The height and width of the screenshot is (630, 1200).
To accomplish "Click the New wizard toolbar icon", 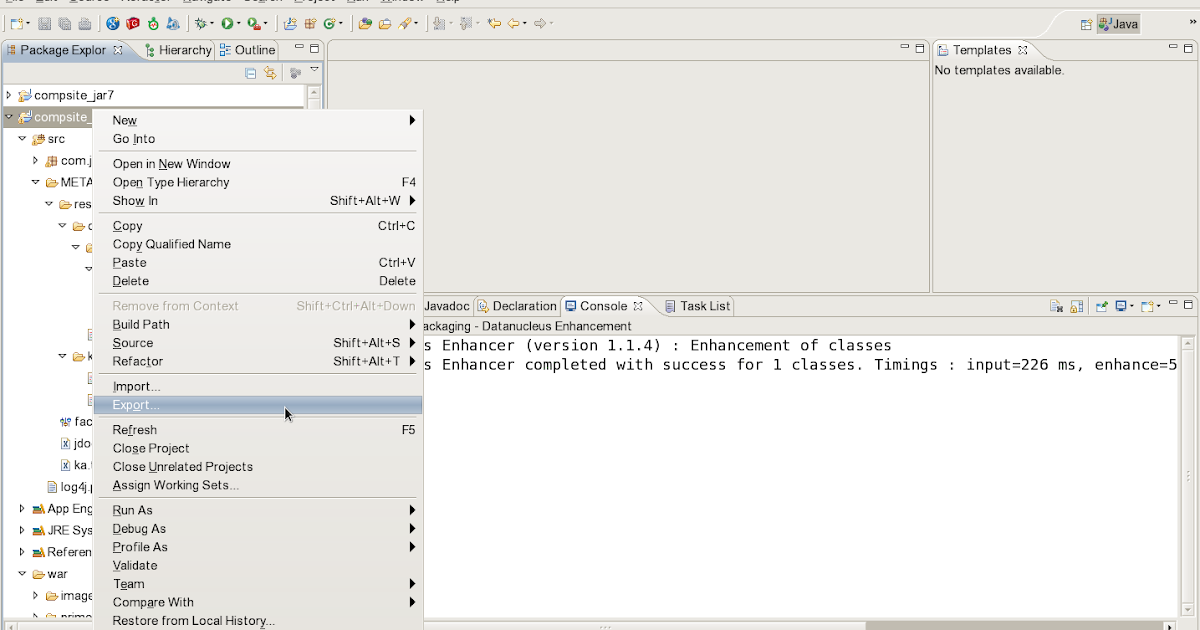I will pyautogui.click(x=17, y=23).
